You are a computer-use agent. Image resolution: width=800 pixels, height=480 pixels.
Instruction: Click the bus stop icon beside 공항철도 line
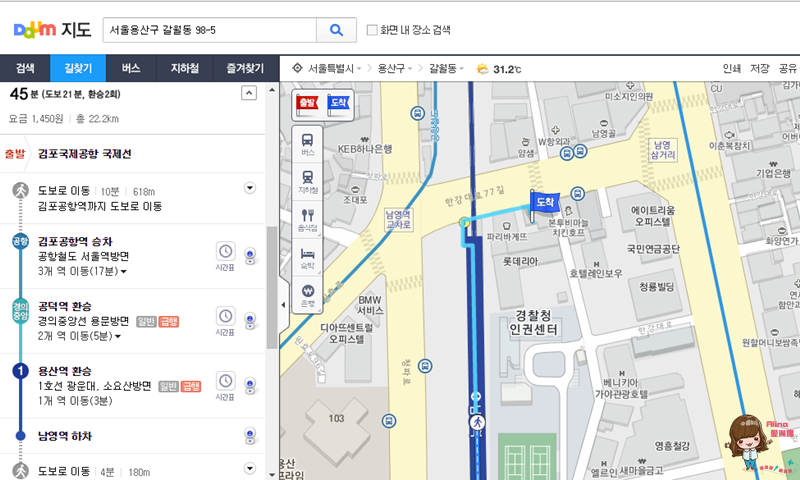(418, 113)
